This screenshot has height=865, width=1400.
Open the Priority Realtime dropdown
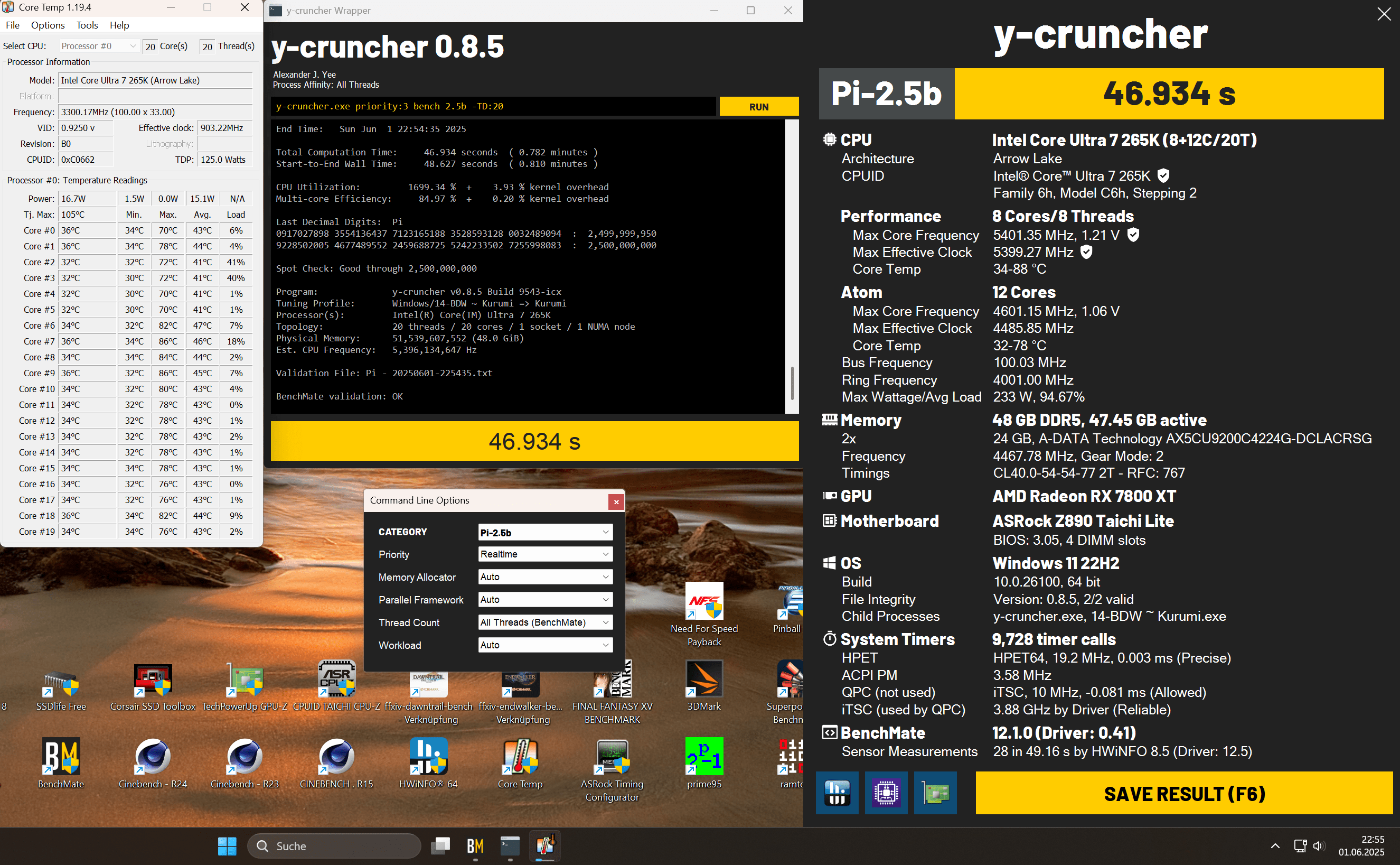(x=545, y=554)
